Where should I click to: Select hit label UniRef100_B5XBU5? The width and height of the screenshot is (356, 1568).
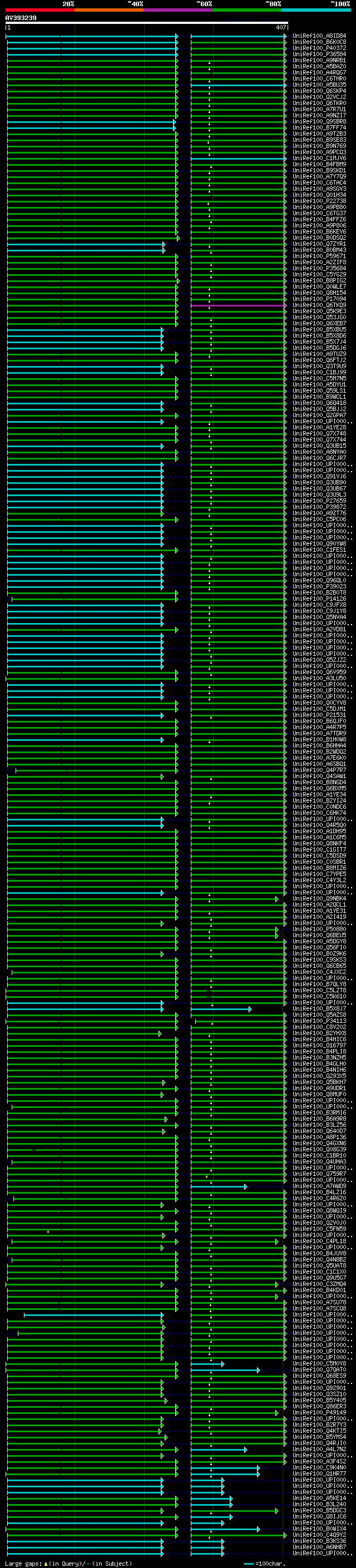click(319, 329)
